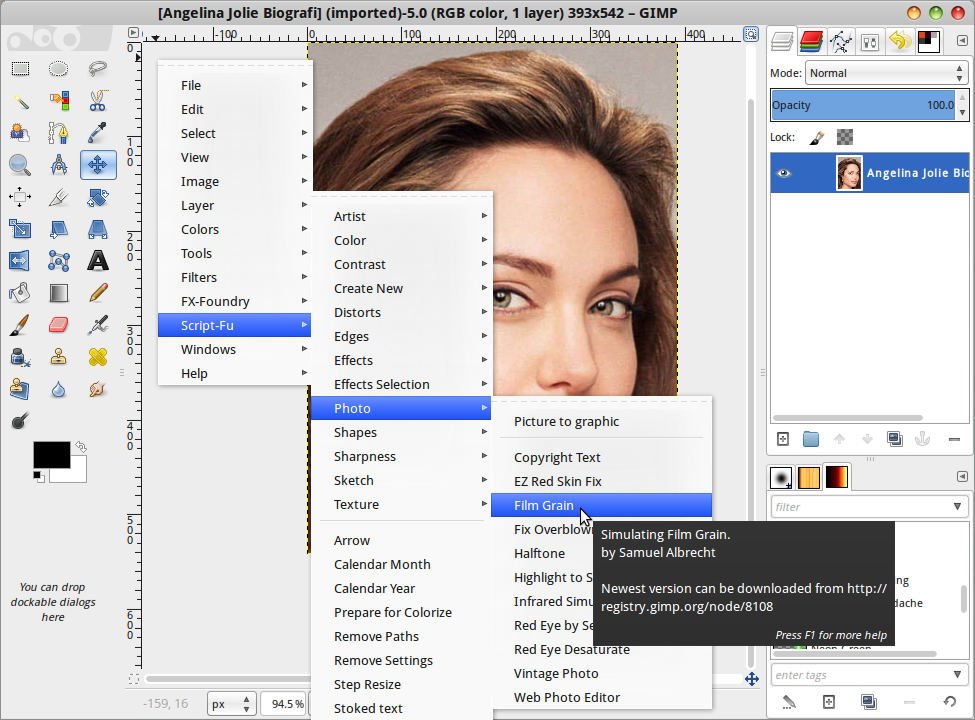Viewport: 975px width, 720px height.
Task: Expand the Artist submenu
Action: [x=402, y=216]
